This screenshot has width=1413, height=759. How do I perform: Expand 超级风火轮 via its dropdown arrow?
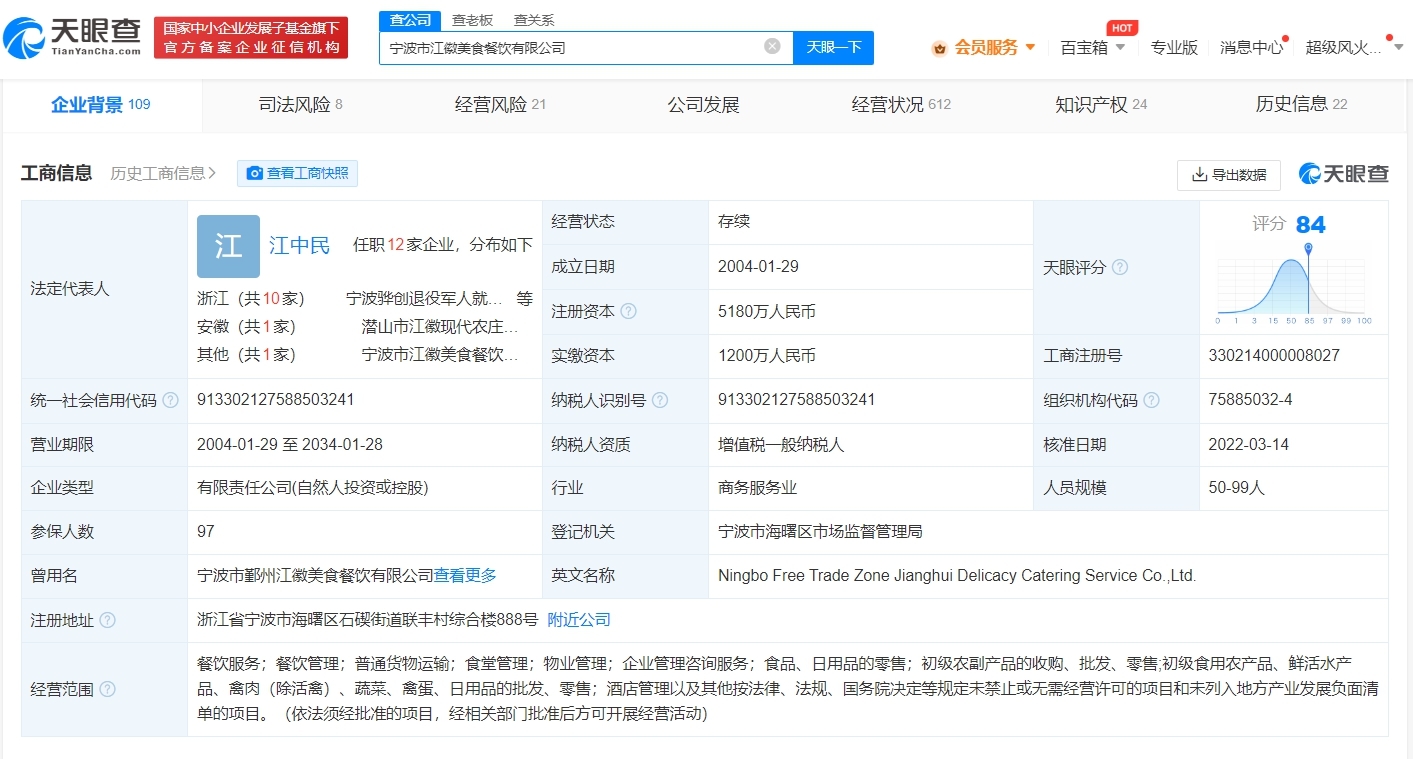(1400, 47)
